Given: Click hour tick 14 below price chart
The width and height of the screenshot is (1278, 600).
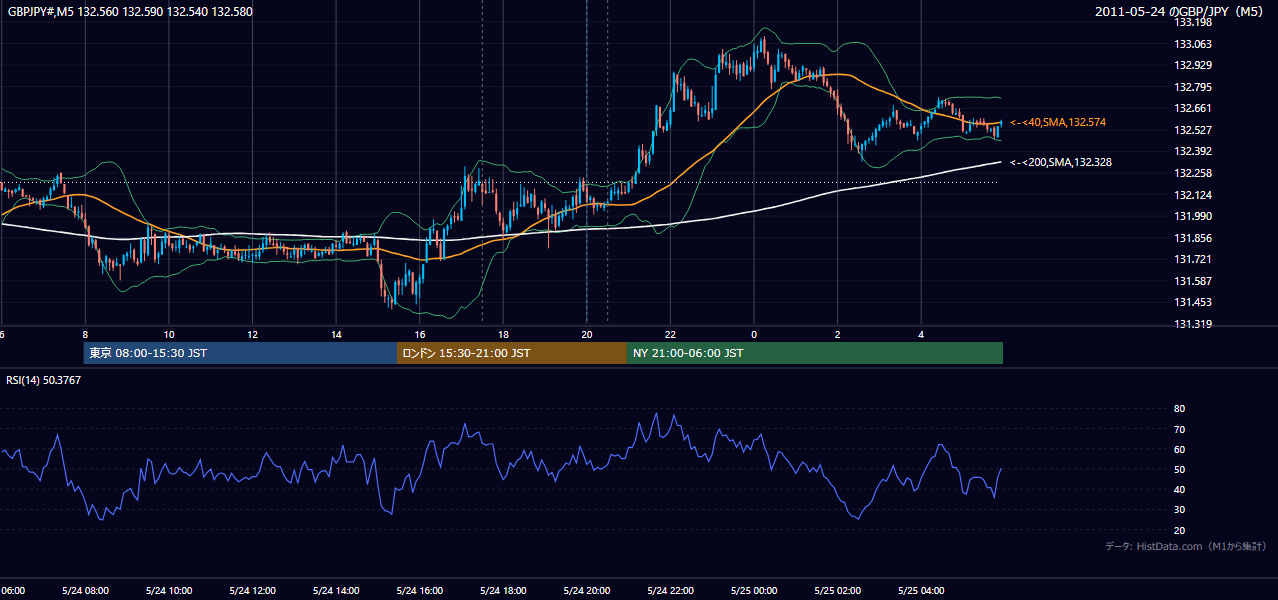Looking at the screenshot, I should click(337, 335).
